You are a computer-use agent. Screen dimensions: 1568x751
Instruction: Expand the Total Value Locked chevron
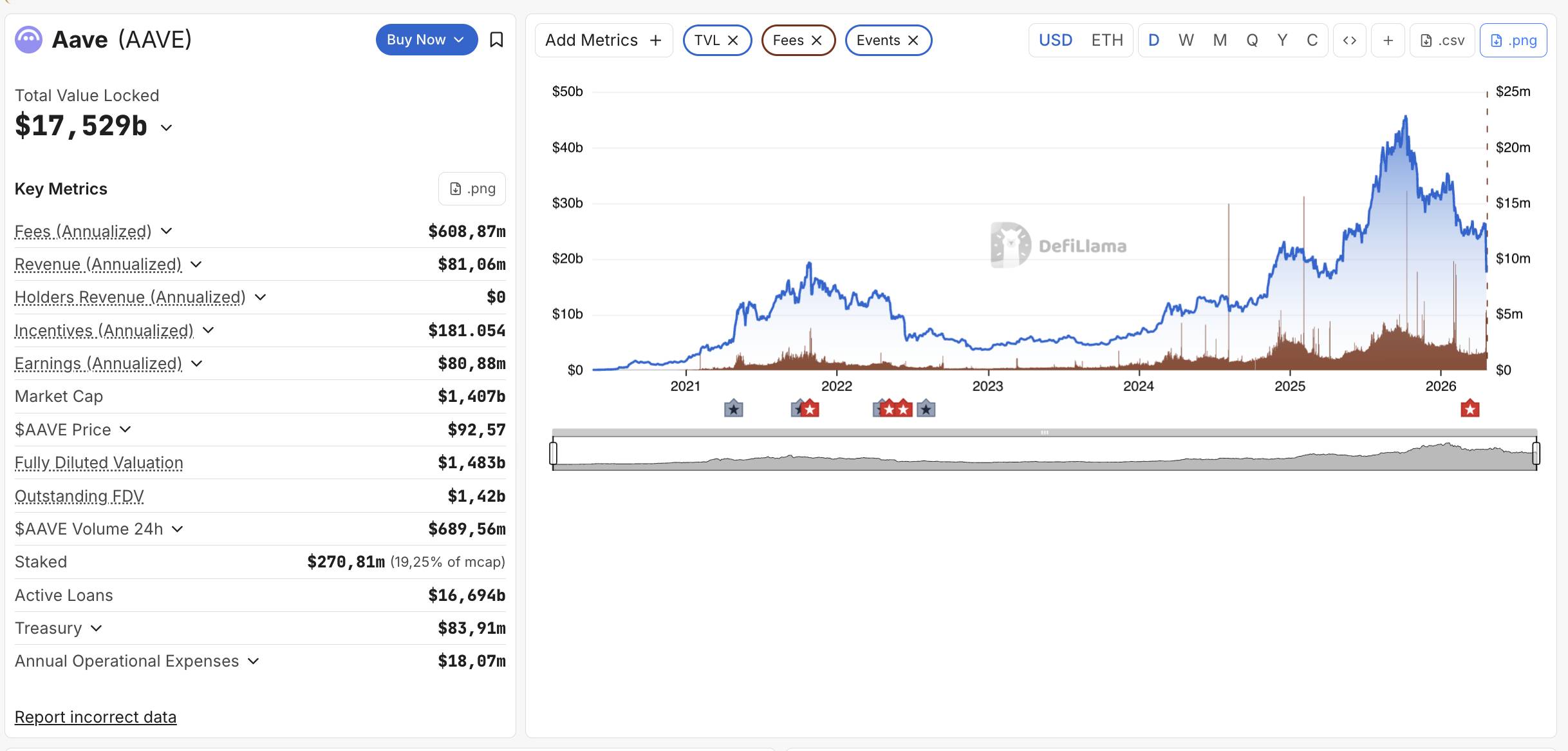click(x=166, y=128)
